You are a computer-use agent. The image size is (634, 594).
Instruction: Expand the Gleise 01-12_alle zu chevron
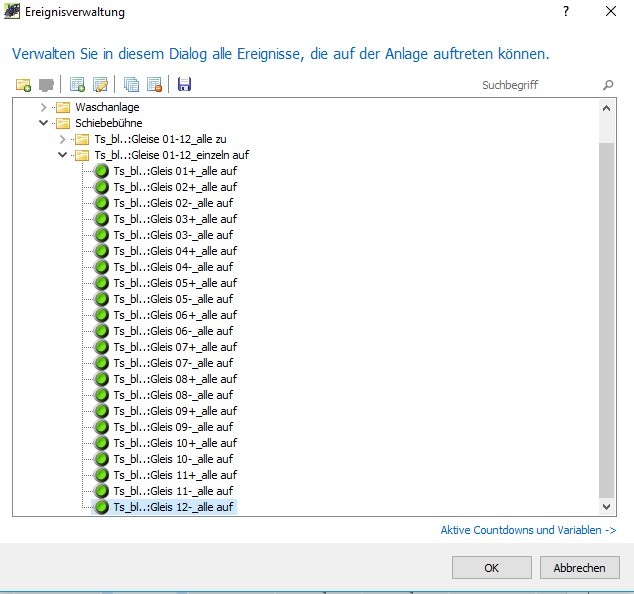pyautogui.click(x=63, y=139)
